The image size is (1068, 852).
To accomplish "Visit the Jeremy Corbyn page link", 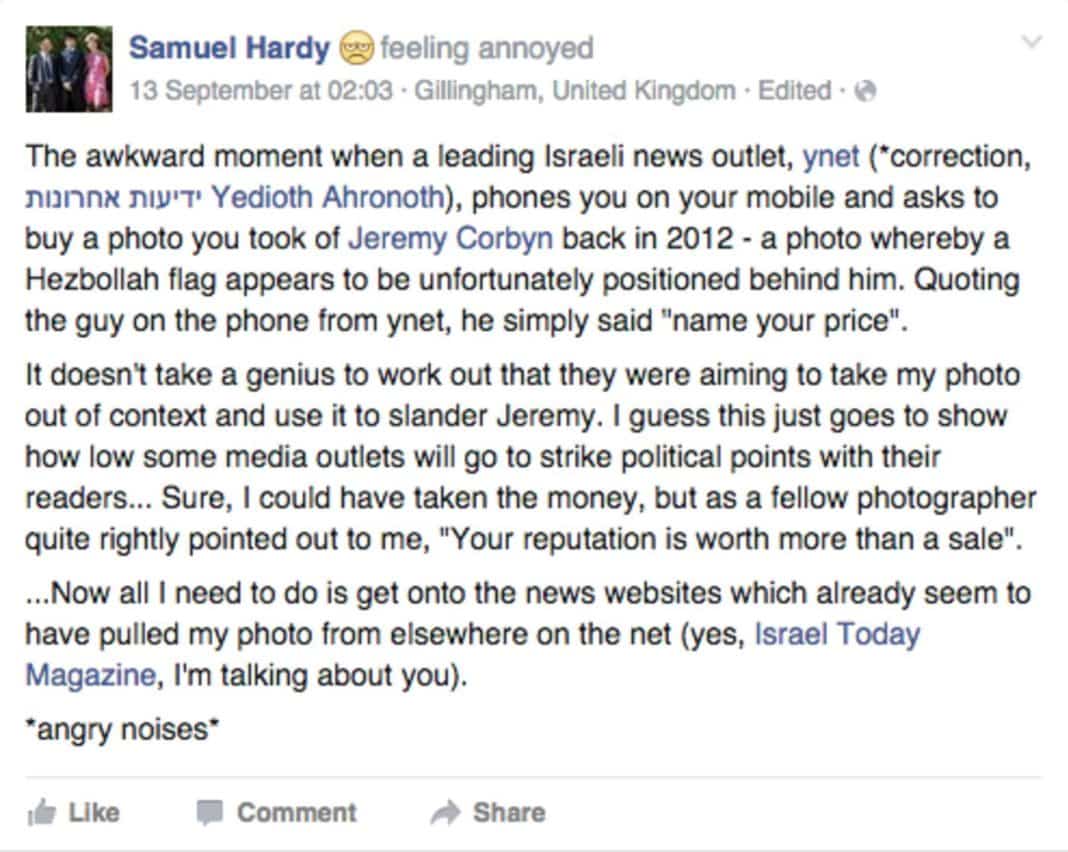I will point(450,239).
